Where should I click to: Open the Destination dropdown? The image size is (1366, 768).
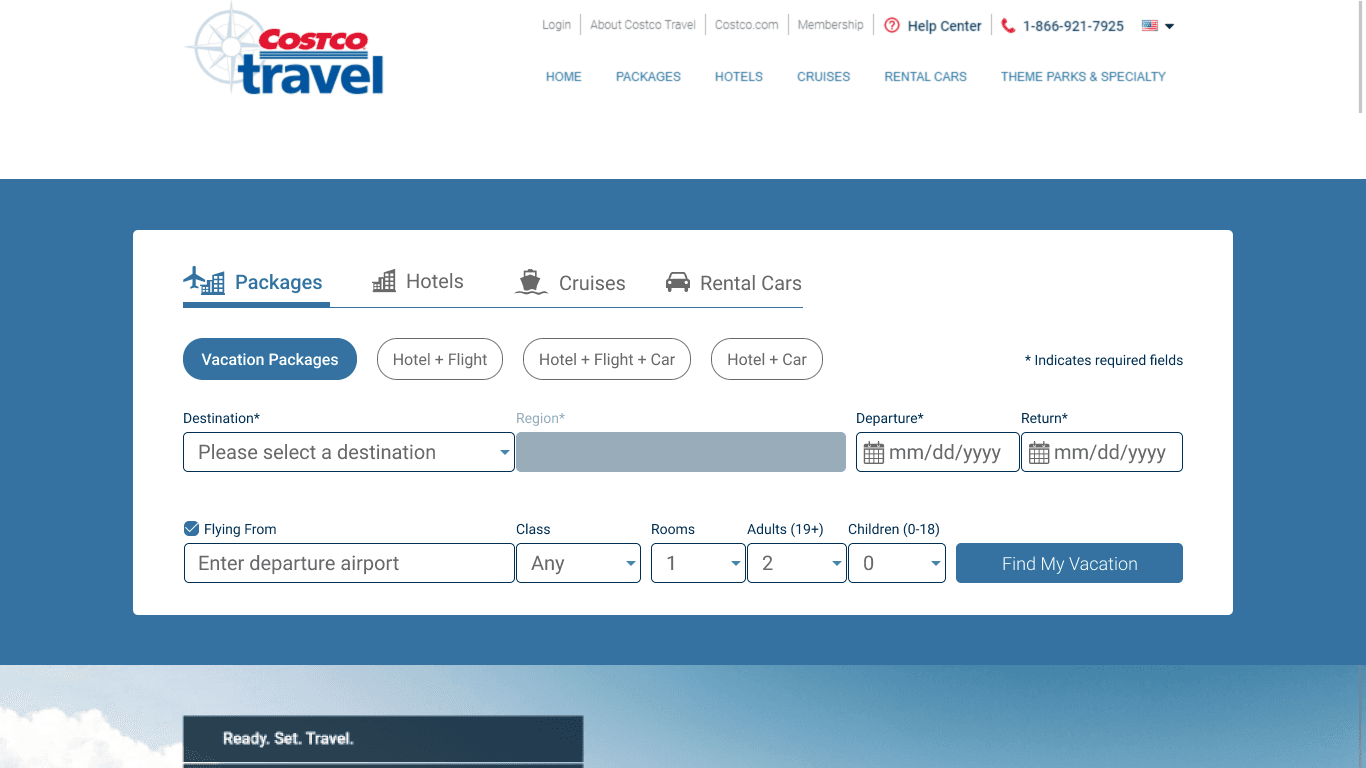click(349, 452)
